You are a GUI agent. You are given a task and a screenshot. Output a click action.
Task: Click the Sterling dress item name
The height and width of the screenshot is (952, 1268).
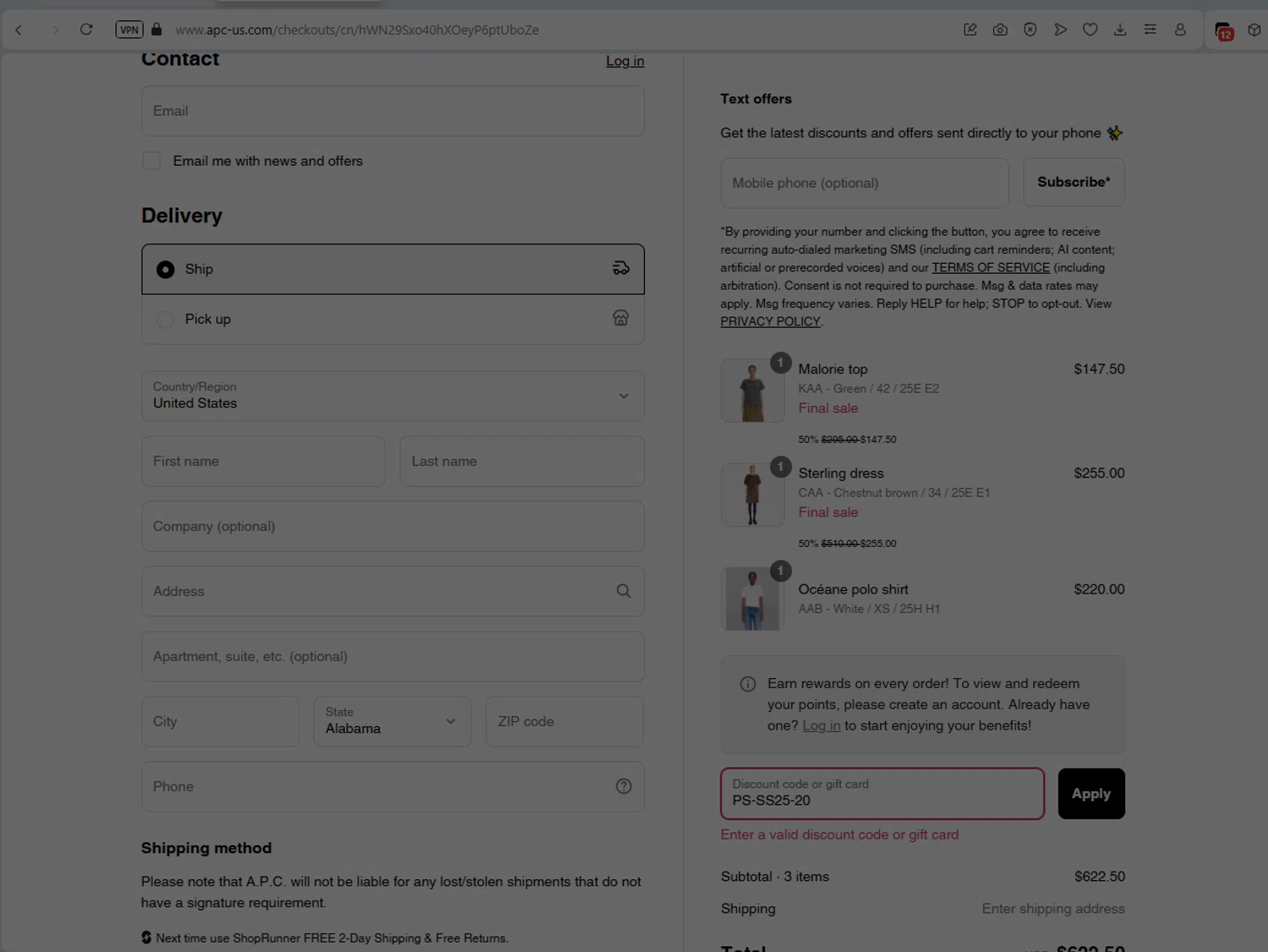pos(841,473)
